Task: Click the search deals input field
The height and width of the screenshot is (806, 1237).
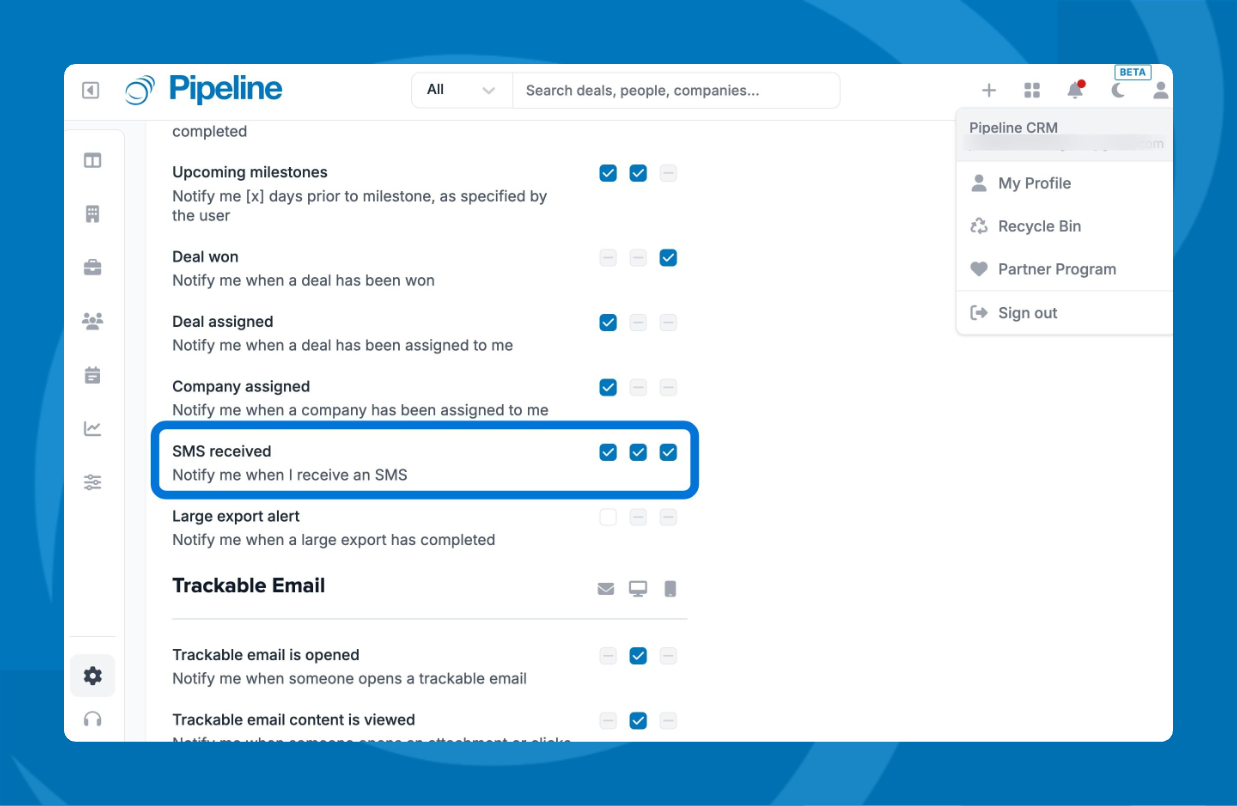Action: coord(675,90)
